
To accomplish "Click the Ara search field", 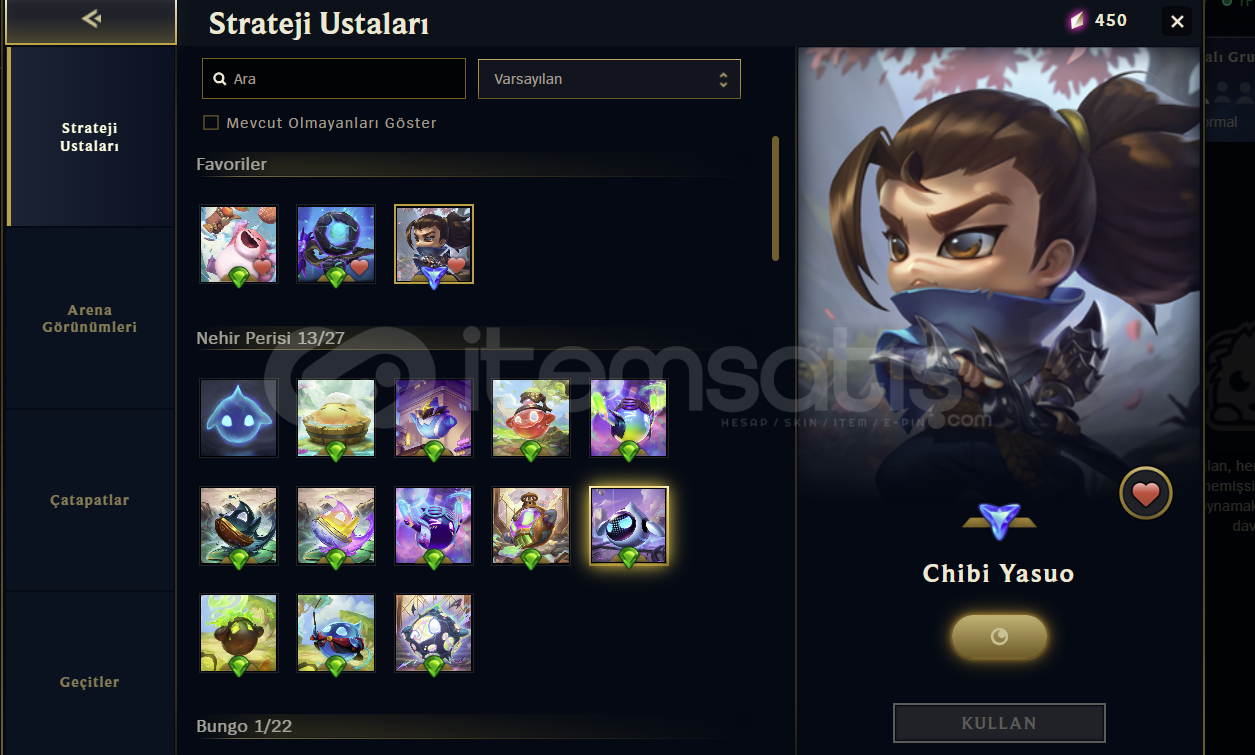I will (334, 79).
